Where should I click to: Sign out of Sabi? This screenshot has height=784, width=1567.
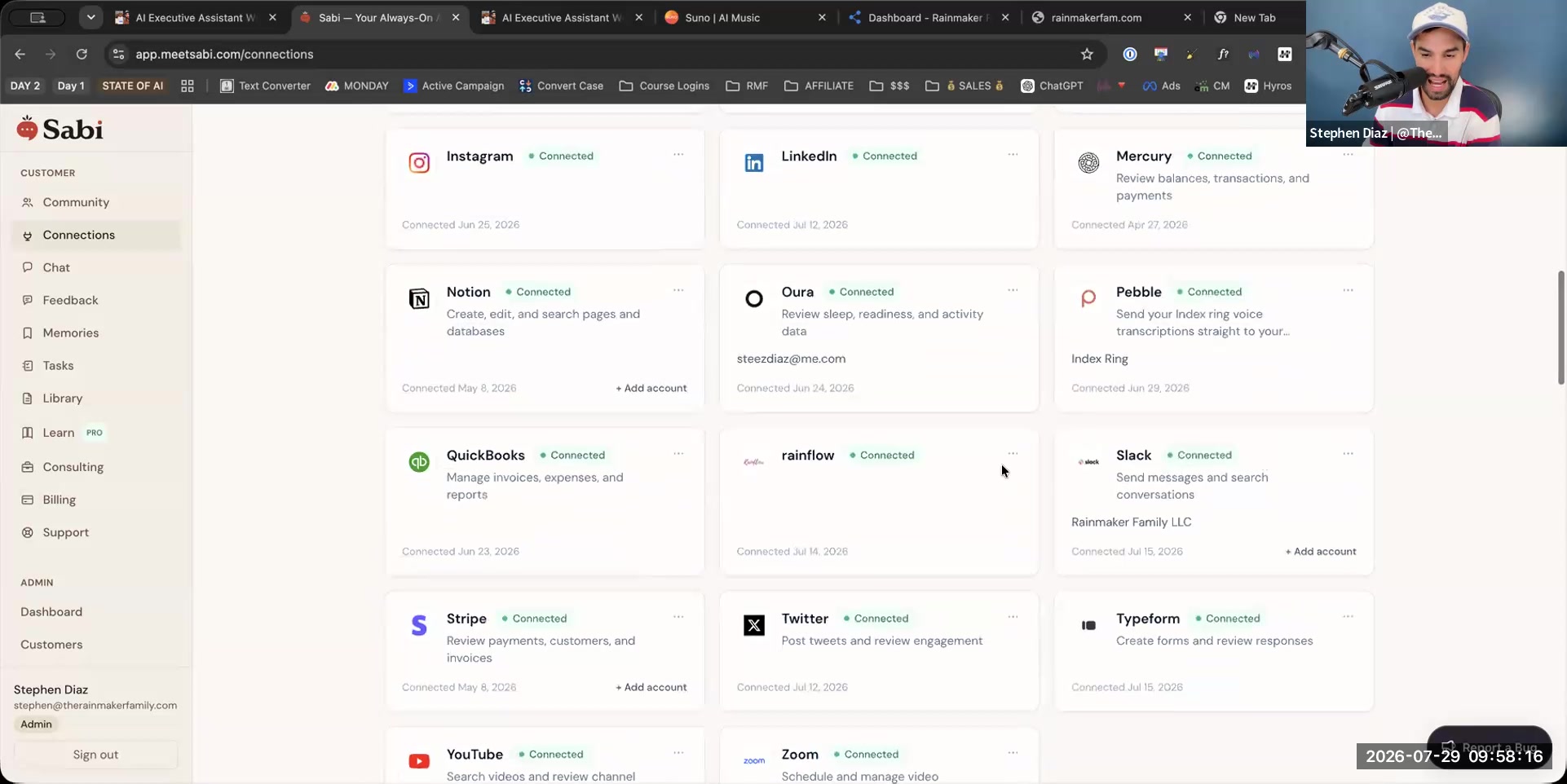(96, 755)
